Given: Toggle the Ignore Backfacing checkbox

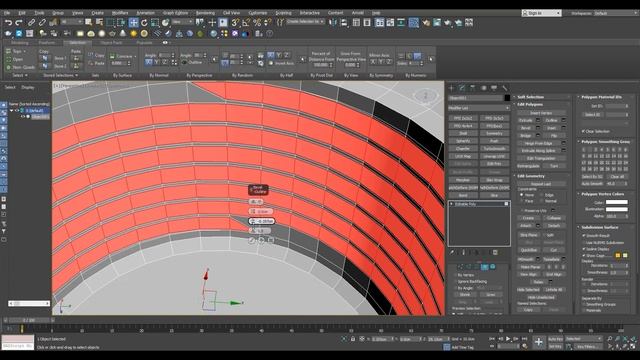Looking at the screenshot, I should [455, 282].
